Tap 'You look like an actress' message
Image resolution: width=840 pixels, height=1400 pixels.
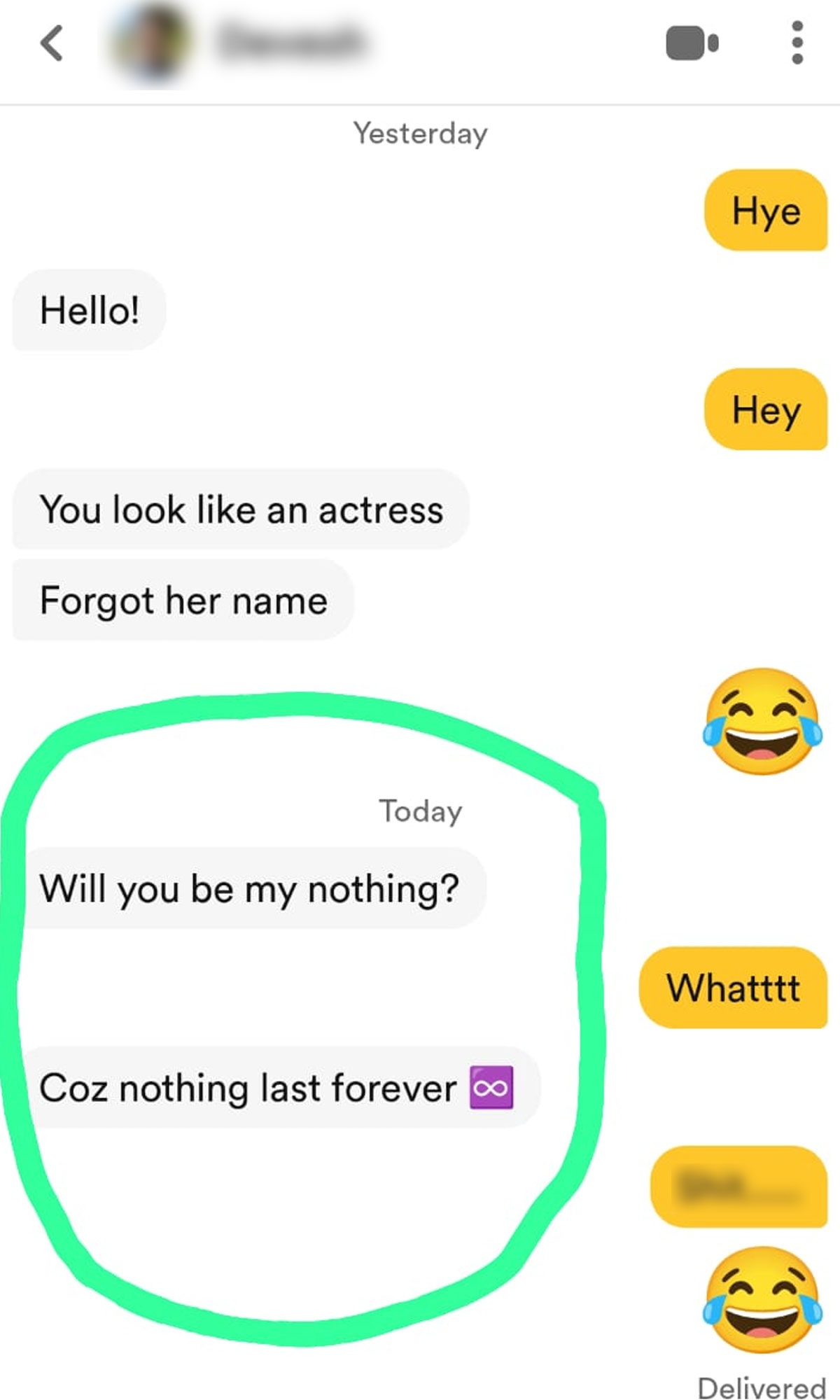pyautogui.click(x=241, y=509)
